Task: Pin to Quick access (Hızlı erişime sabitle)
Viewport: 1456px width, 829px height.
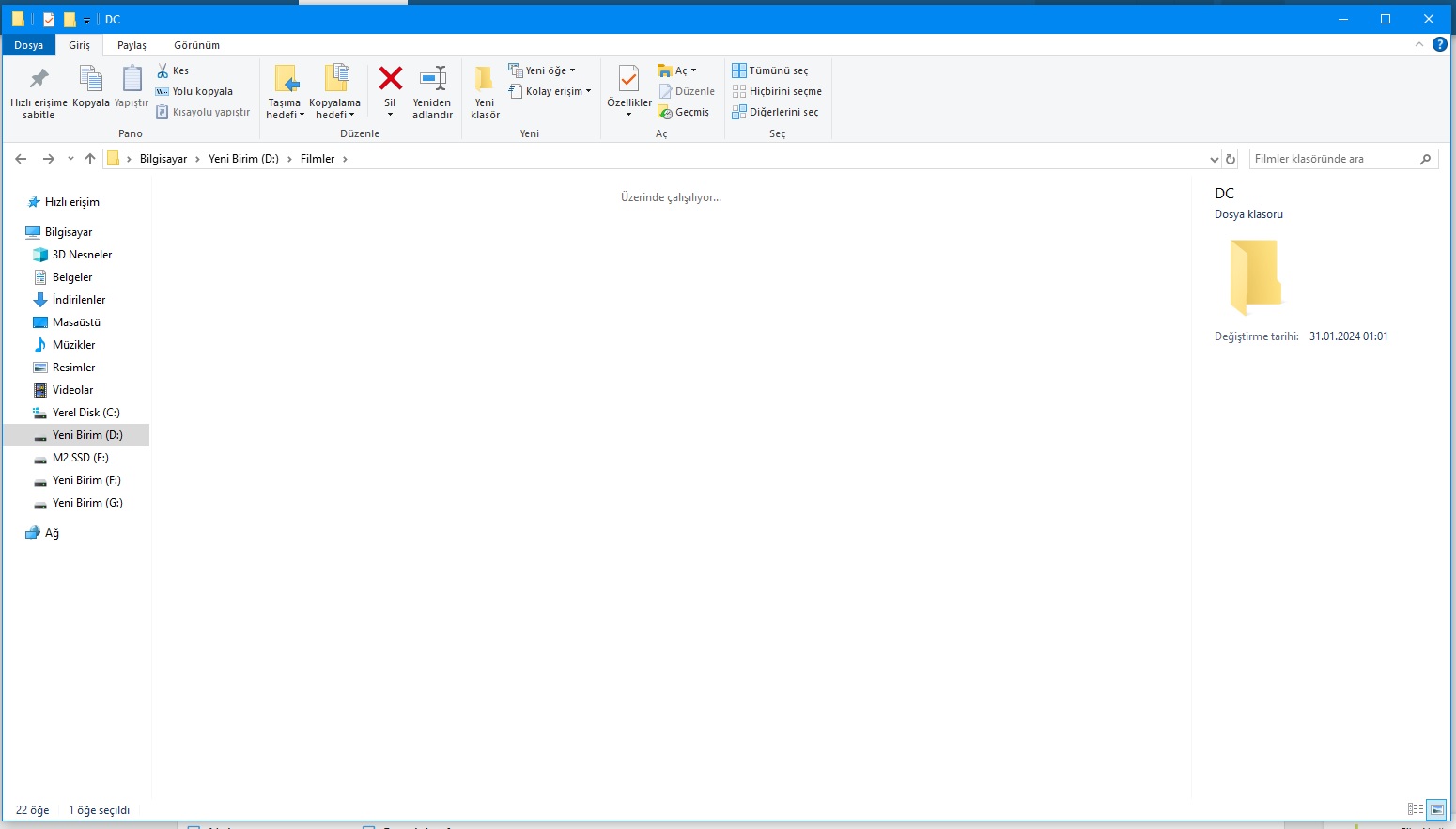Action: point(39,91)
